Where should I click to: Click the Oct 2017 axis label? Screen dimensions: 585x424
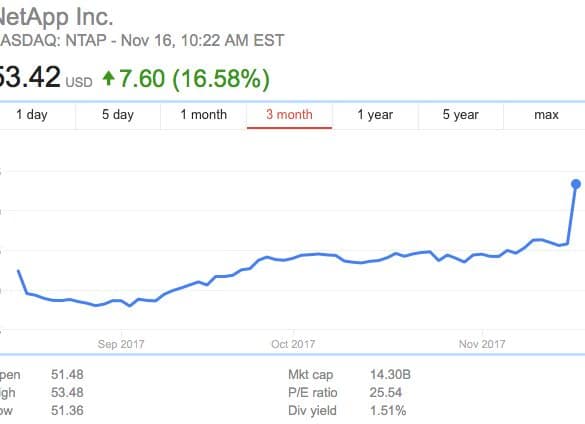tap(293, 344)
